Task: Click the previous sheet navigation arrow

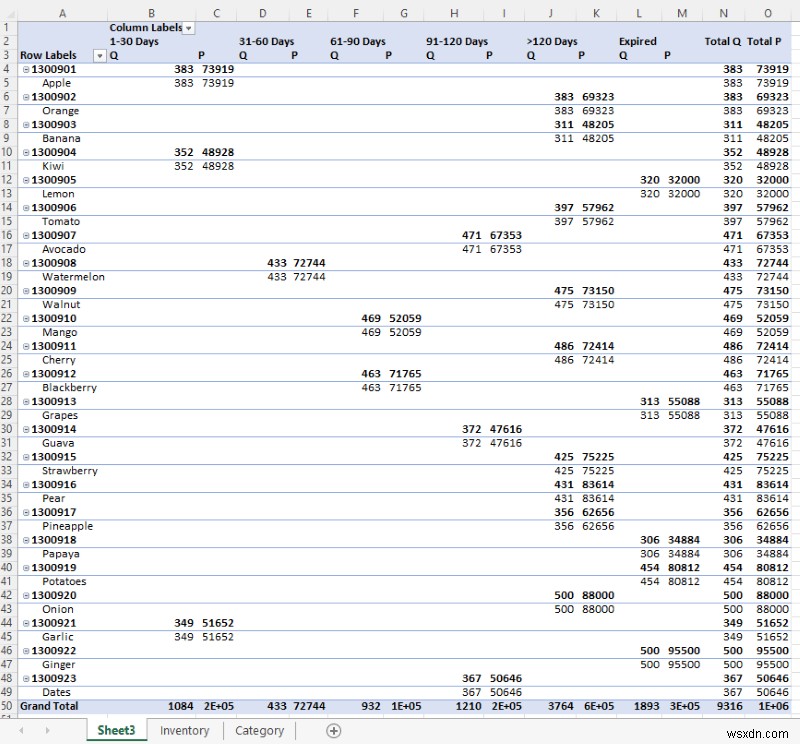Action: tap(21, 731)
